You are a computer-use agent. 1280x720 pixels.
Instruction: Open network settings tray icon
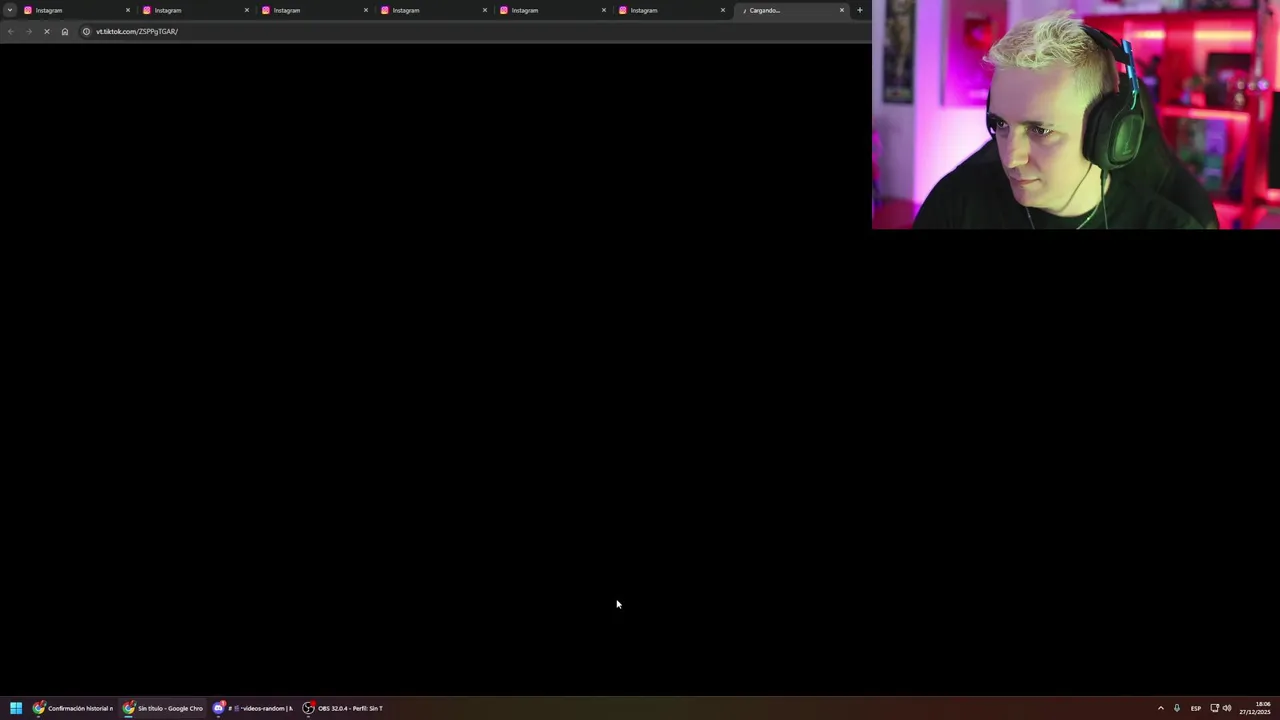pyautogui.click(x=1214, y=708)
